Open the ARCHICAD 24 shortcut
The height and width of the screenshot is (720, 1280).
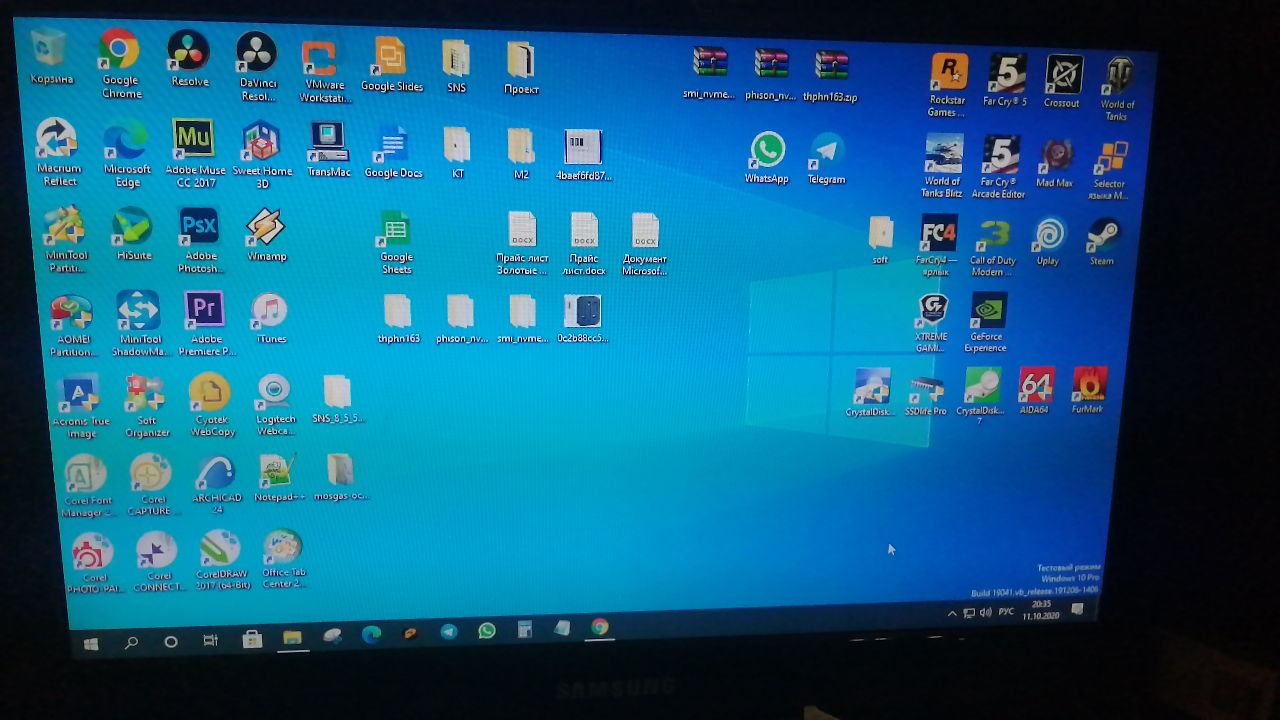(217, 485)
